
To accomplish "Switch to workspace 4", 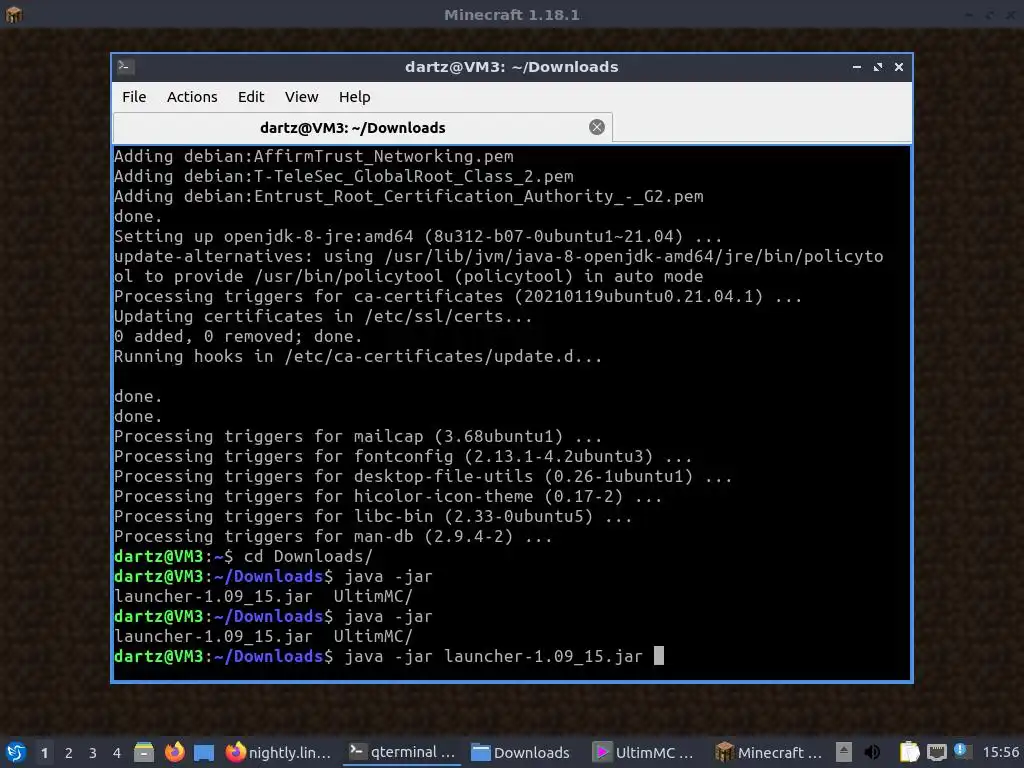I will click(x=117, y=753).
